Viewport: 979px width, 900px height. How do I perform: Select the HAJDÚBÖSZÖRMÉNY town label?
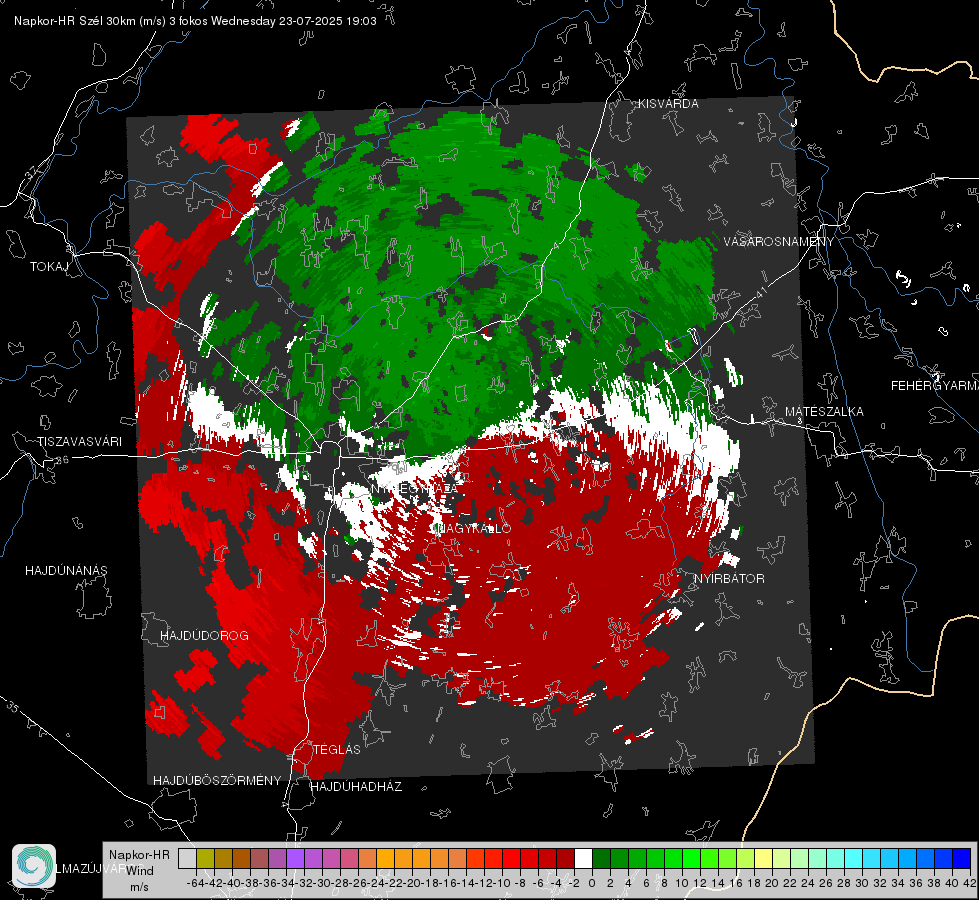(217, 781)
